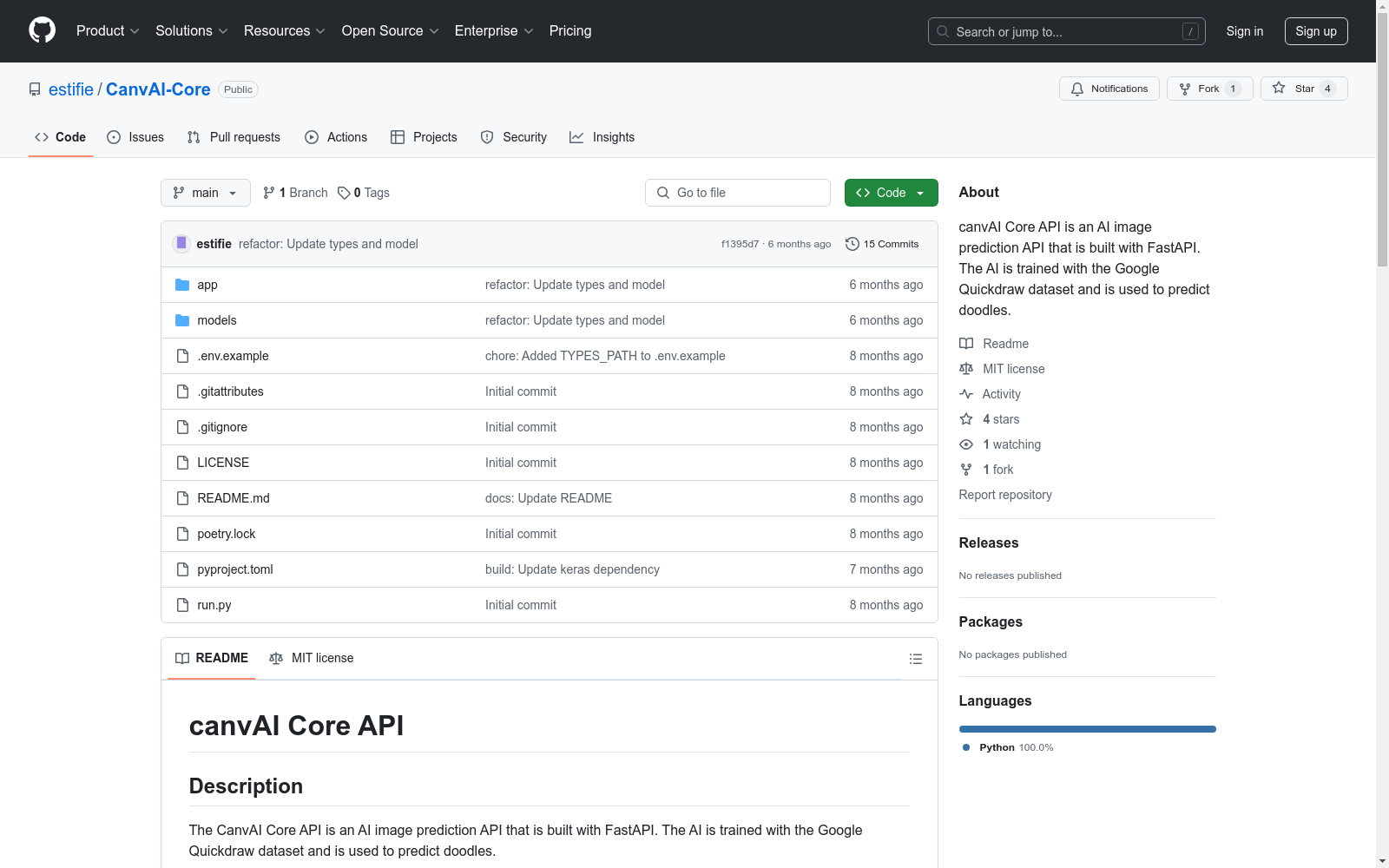Screen dimensions: 1389x868
Task: Open the estifie owner link
Action: point(71,89)
